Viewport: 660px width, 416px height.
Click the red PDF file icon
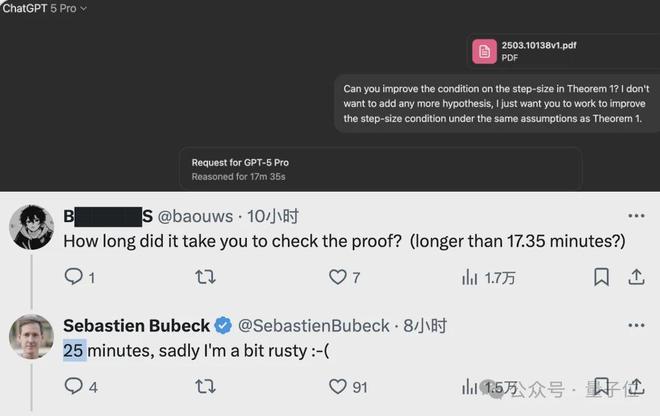click(485, 50)
